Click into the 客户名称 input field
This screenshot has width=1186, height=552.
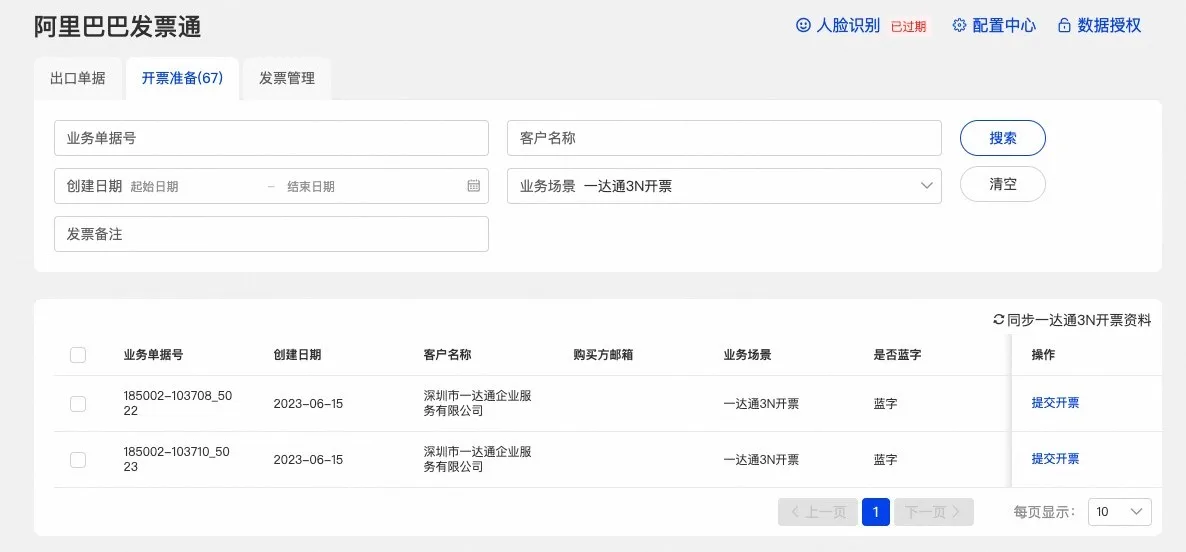tap(724, 139)
